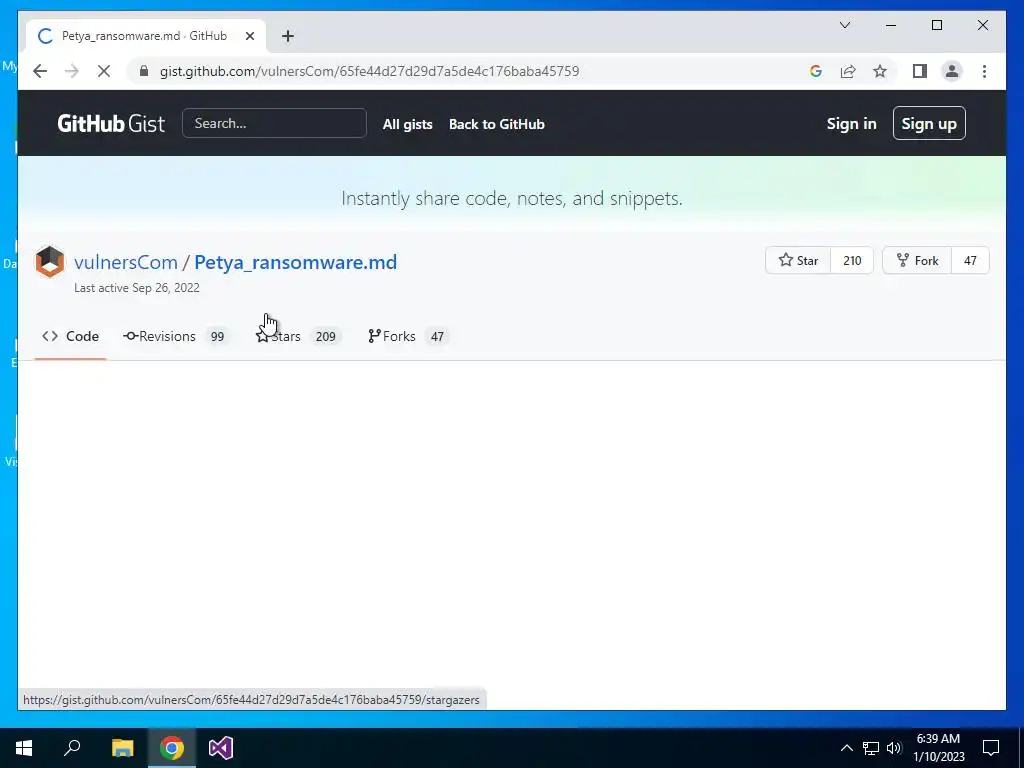1024x768 pixels.
Task: Open the notification center icon
Action: click(991, 748)
